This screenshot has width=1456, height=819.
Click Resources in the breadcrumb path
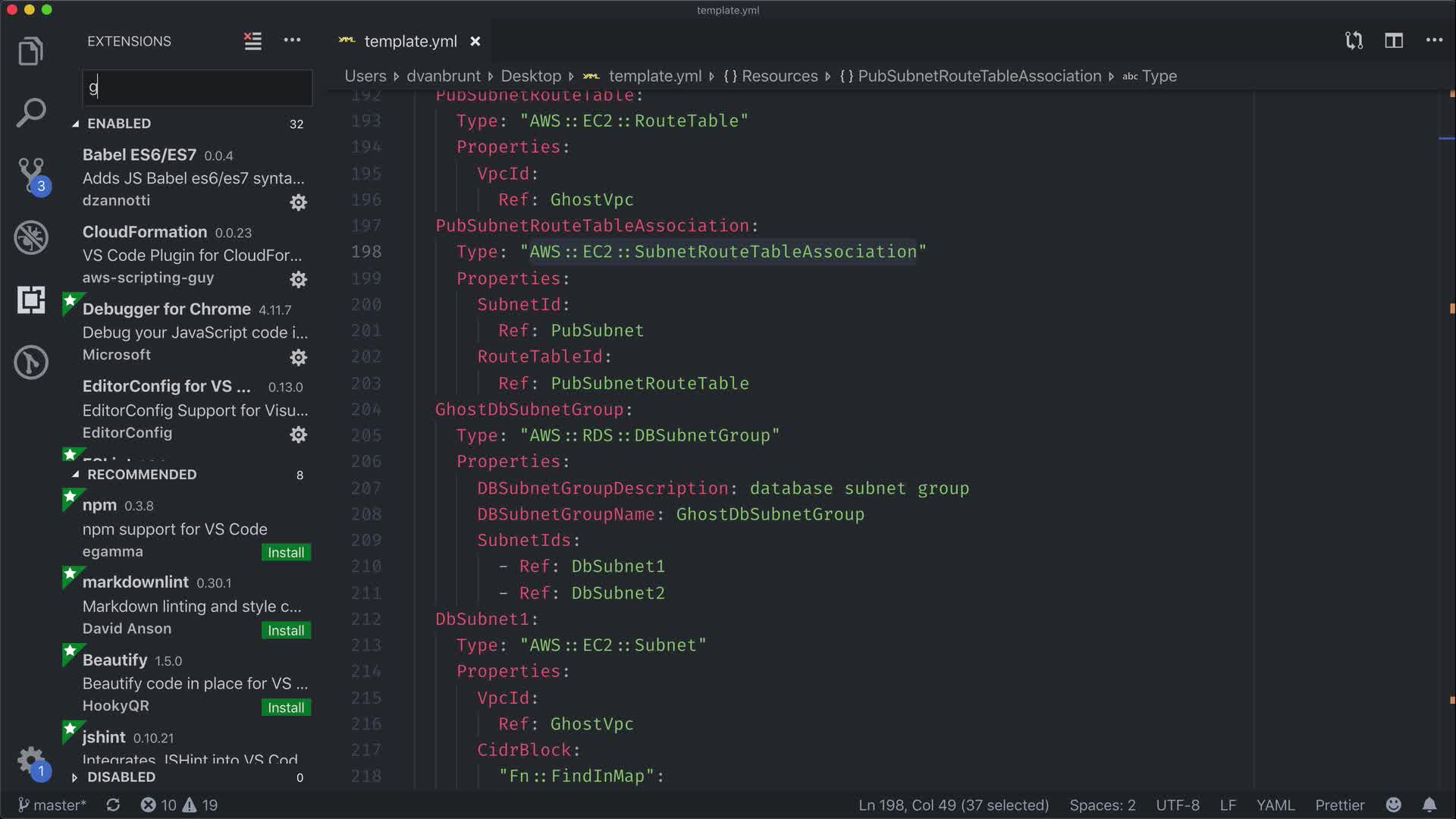point(779,76)
